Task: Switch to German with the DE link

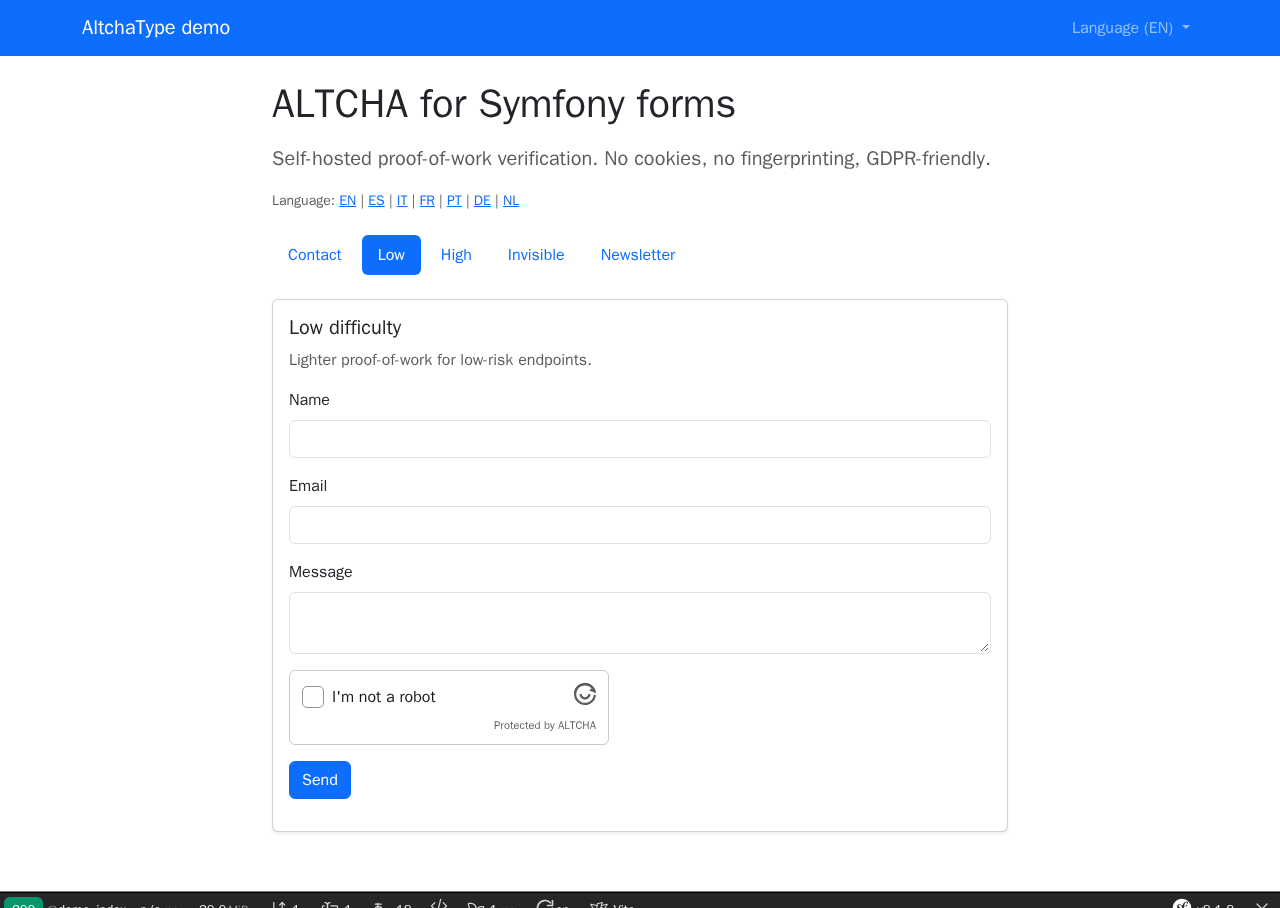Action: pos(482,201)
